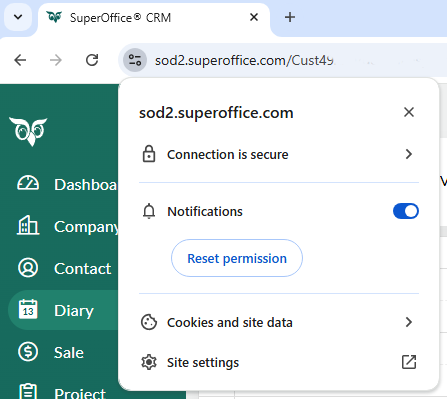Click the Diary calendar icon
This screenshot has height=399, width=447.
(x=28, y=309)
